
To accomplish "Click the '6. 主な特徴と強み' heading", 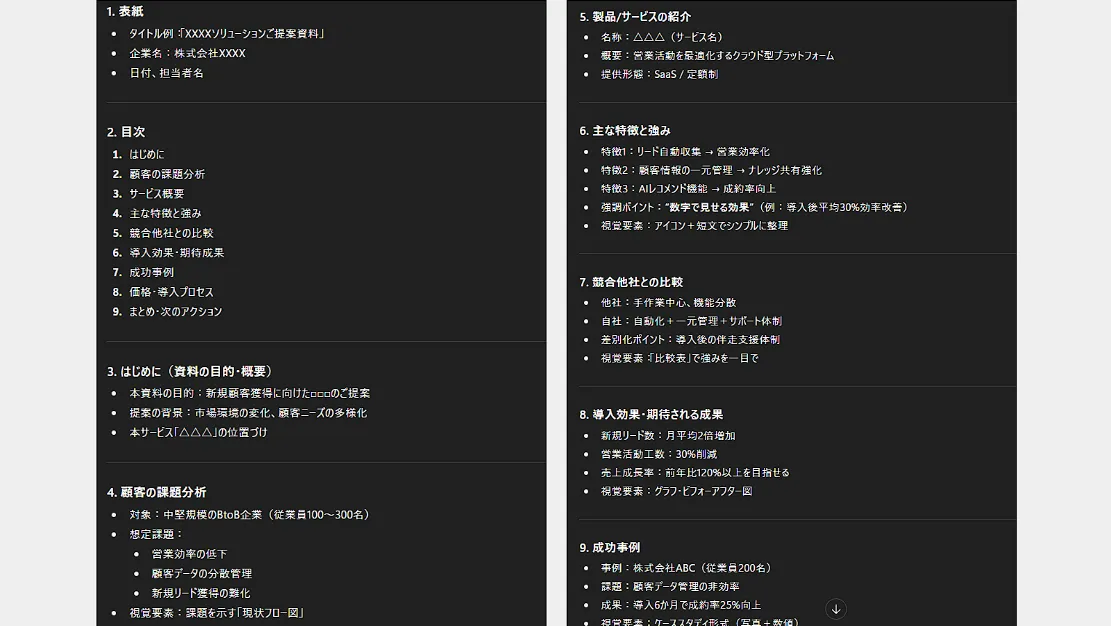I will pos(625,131).
